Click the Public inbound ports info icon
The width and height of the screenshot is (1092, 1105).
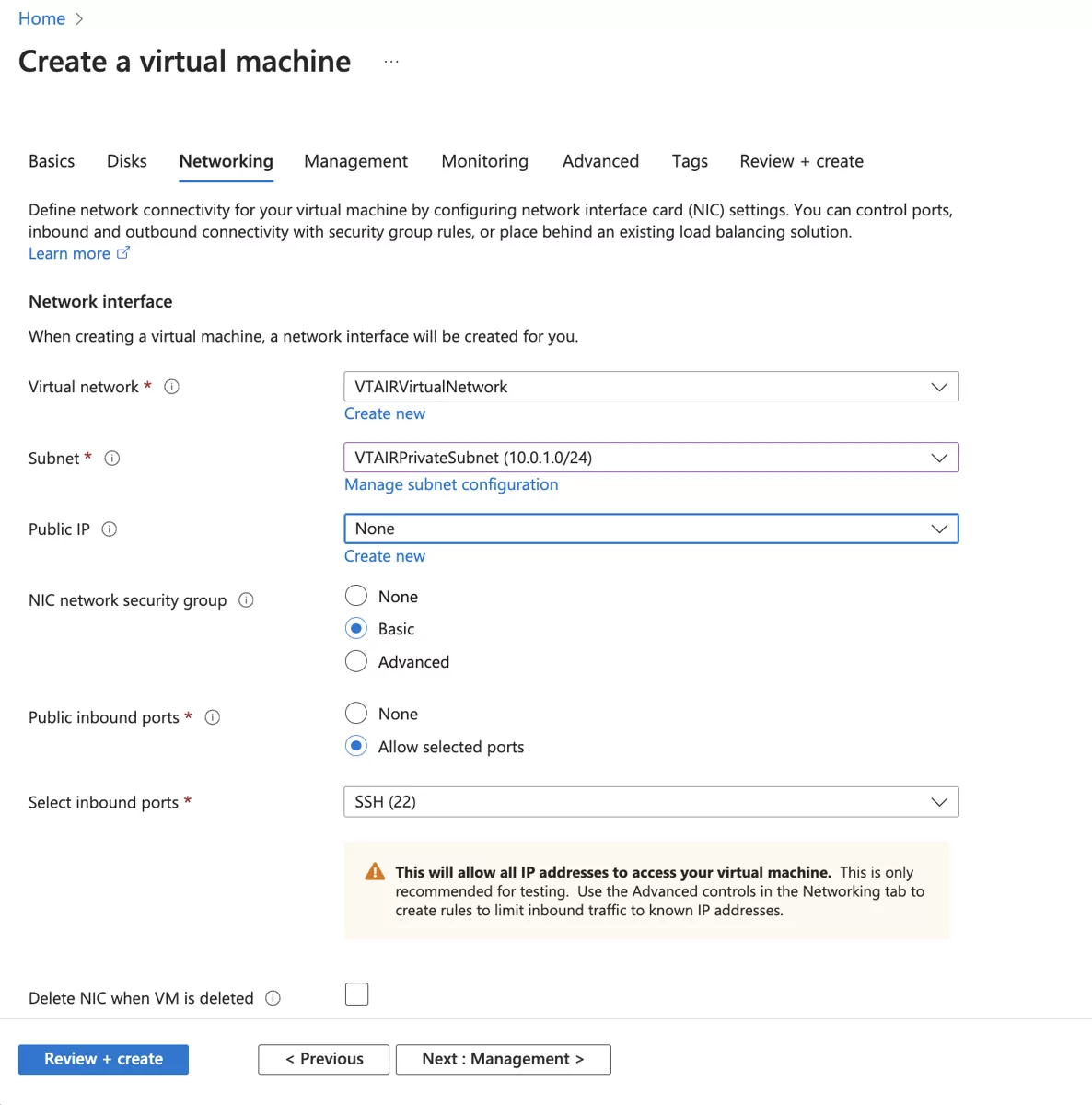click(x=212, y=717)
